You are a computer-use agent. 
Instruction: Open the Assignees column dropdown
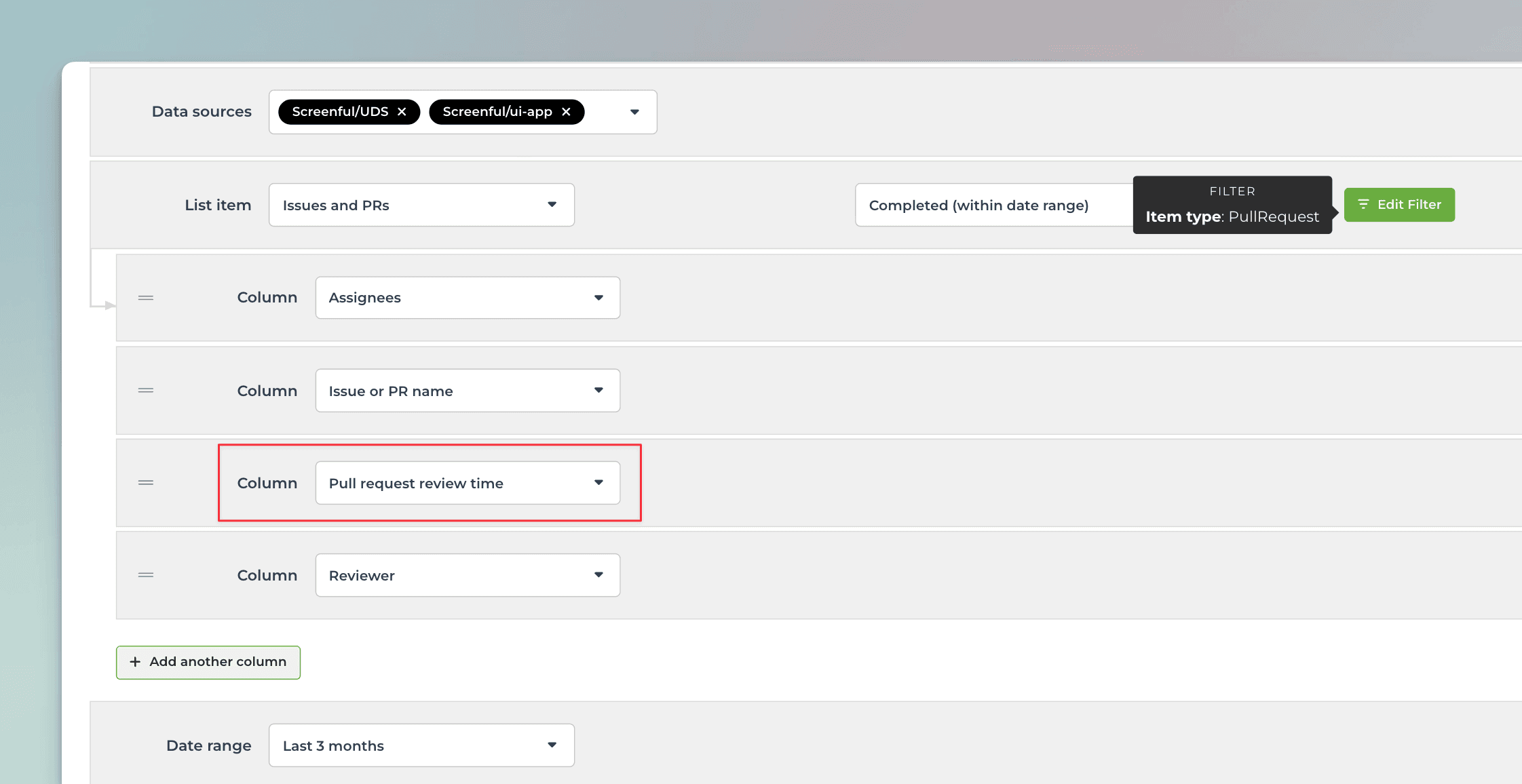tap(468, 298)
